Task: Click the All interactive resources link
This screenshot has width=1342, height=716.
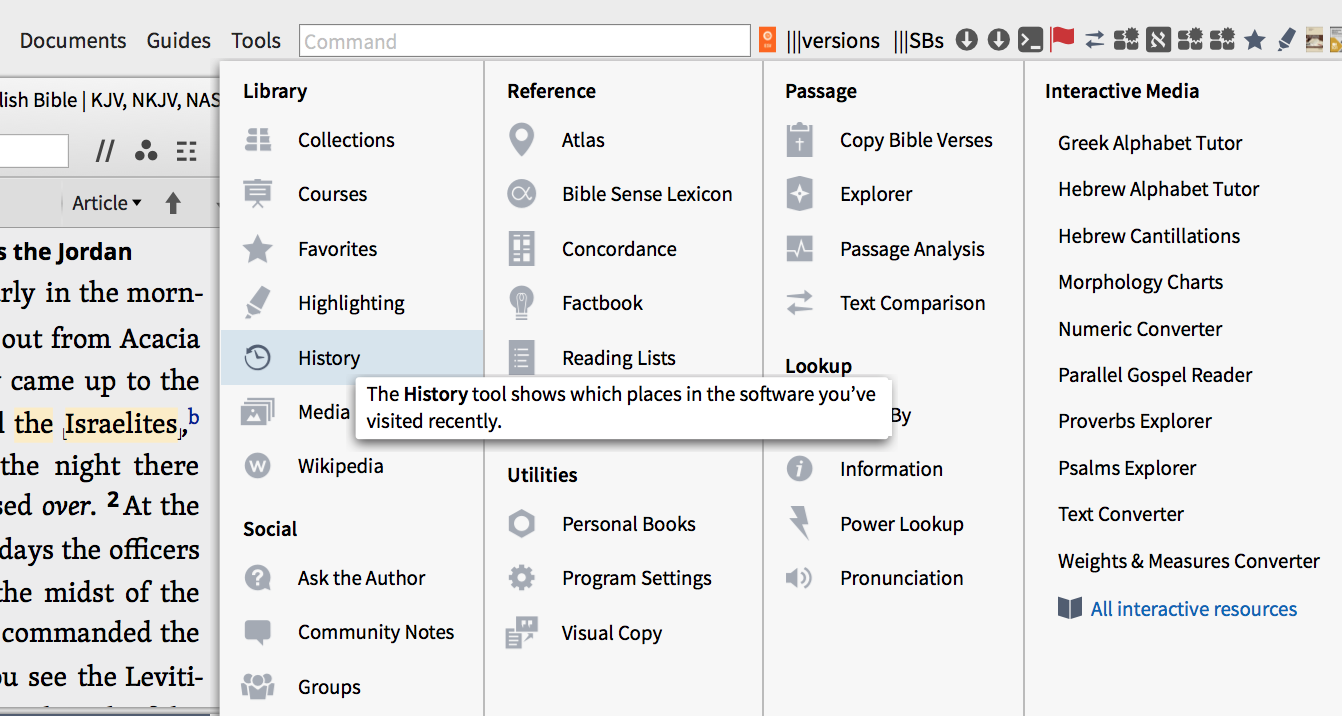Action: 1193,609
